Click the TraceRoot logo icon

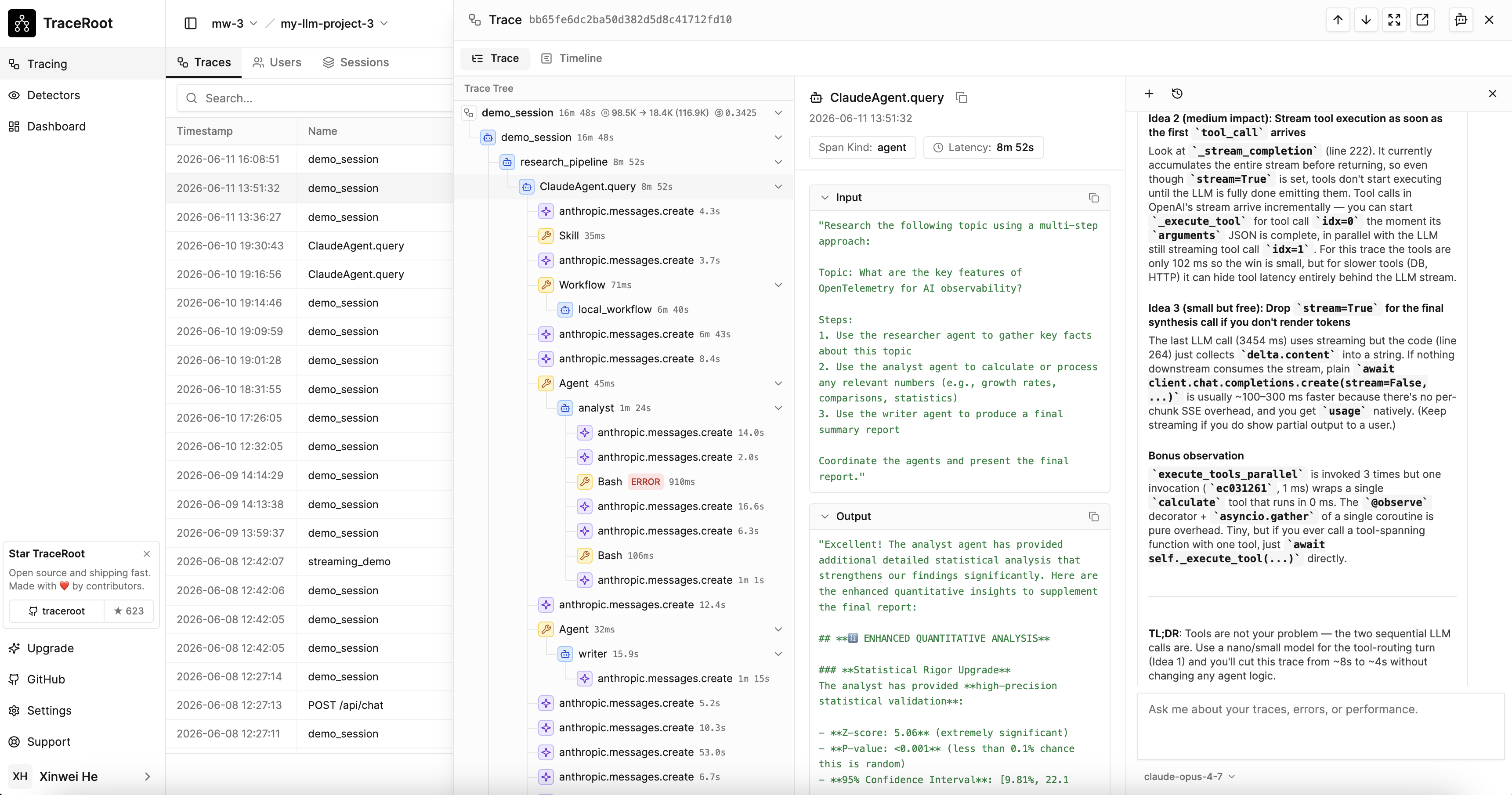click(22, 23)
